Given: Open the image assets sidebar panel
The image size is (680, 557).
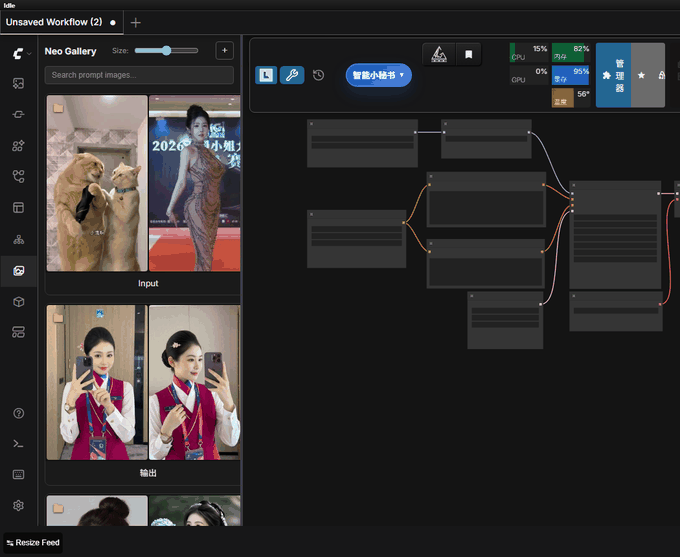Looking at the screenshot, I should point(18,83).
